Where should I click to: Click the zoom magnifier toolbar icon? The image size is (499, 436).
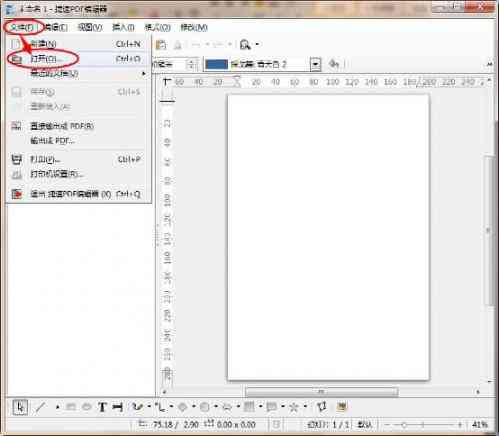(245, 45)
